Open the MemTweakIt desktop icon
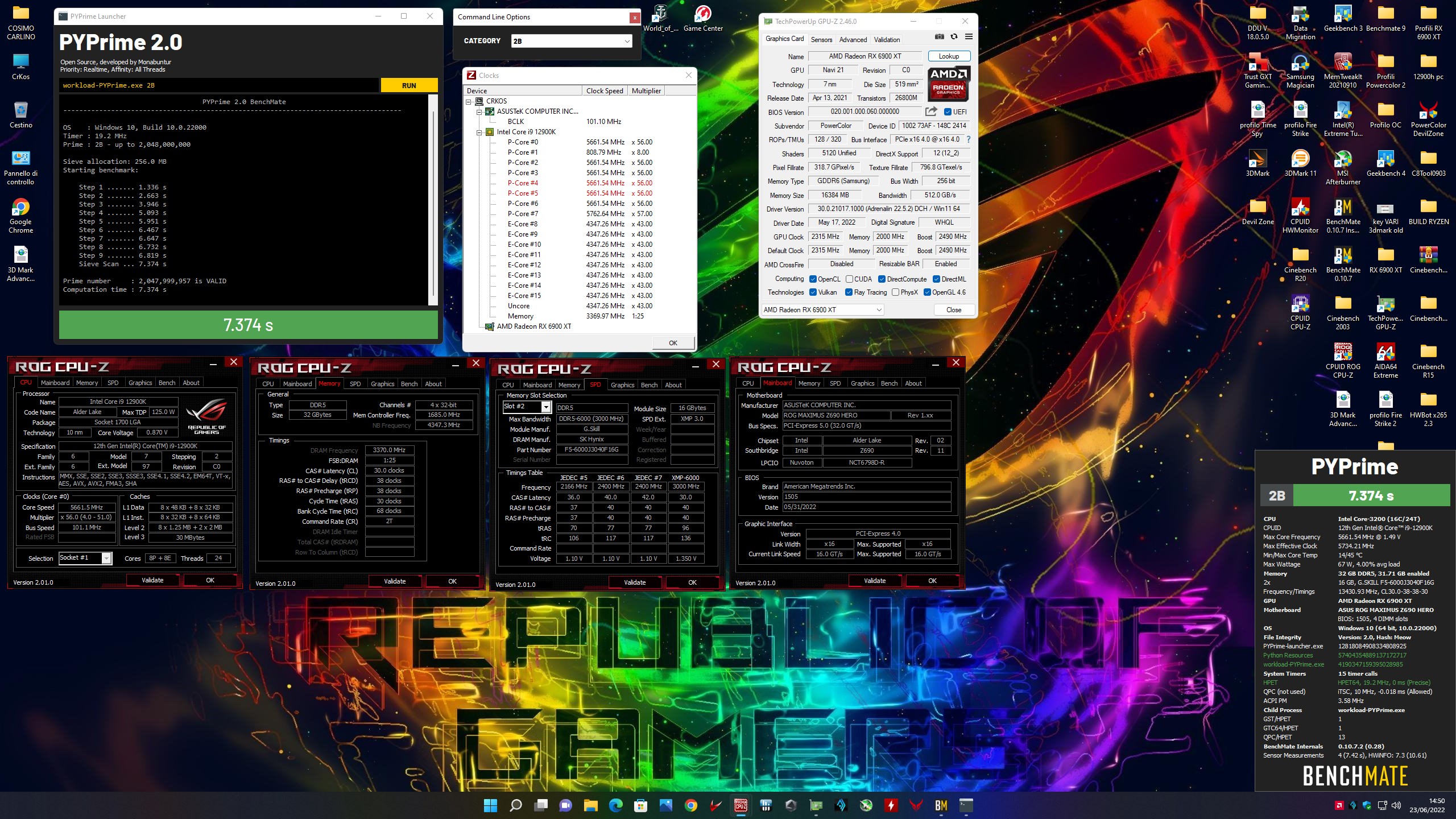 (x=1343, y=71)
